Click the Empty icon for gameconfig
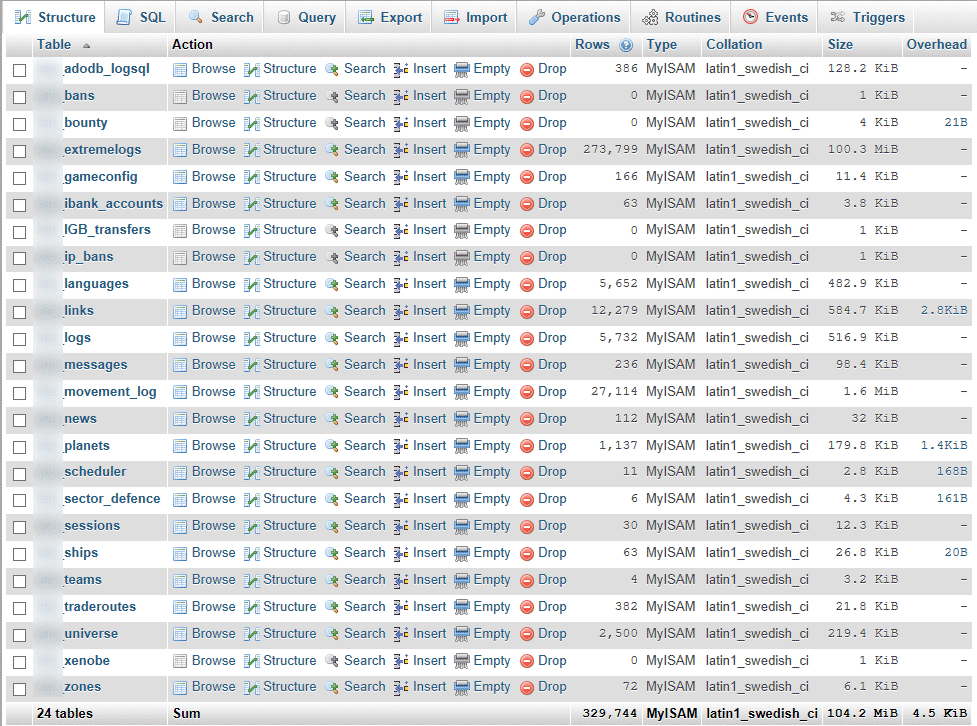 461,178
